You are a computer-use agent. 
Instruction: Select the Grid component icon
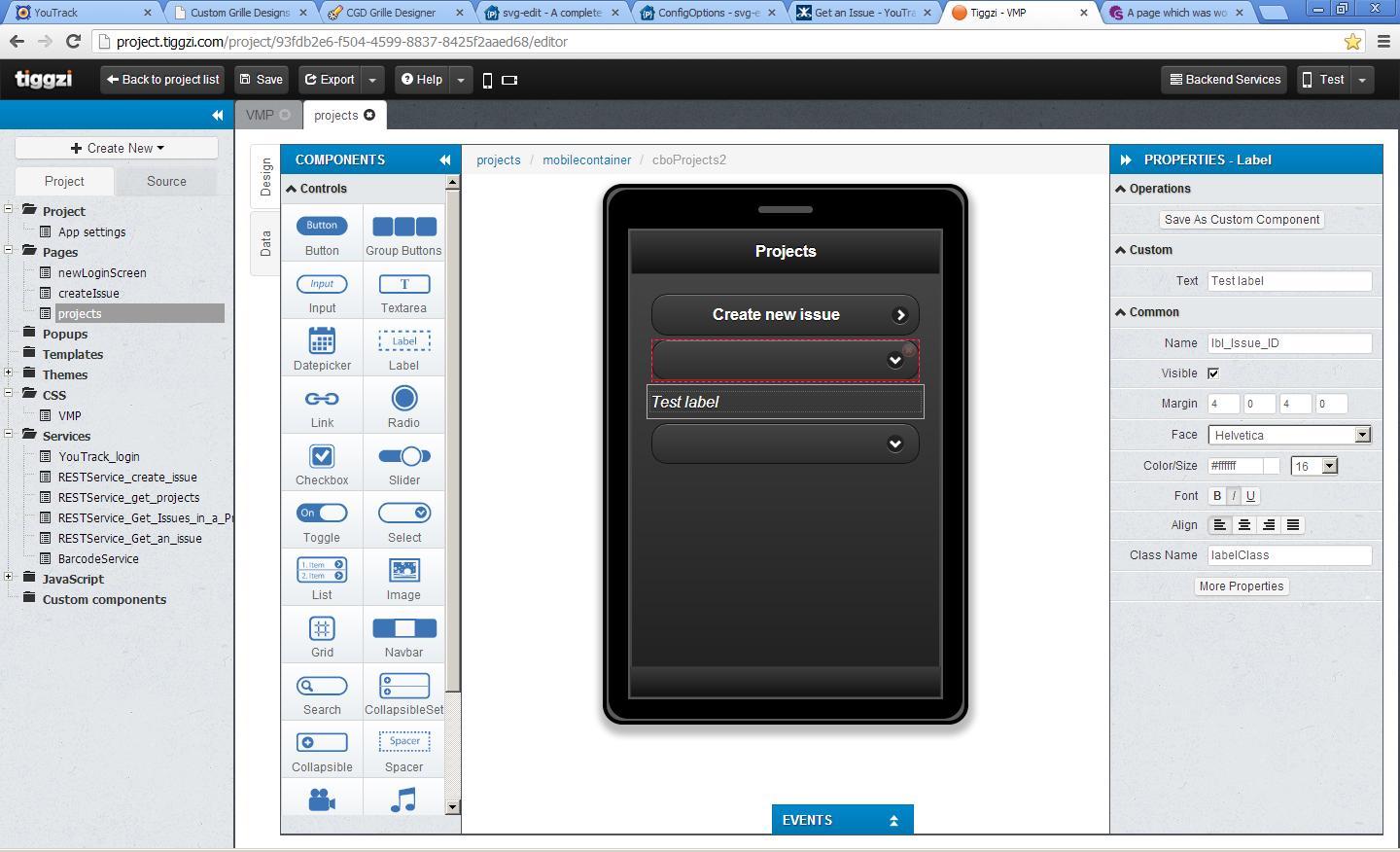(322, 628)
